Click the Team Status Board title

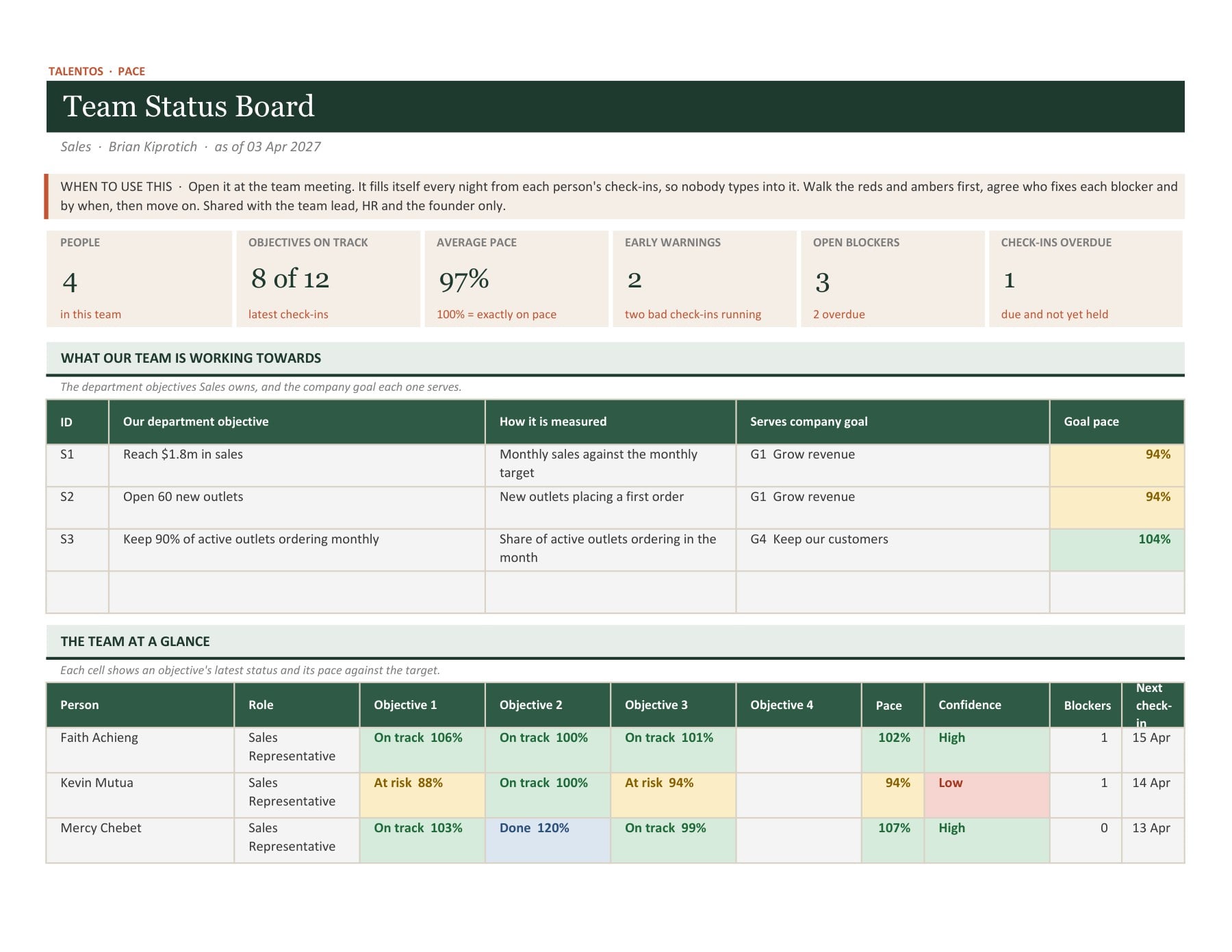point(188,106)
